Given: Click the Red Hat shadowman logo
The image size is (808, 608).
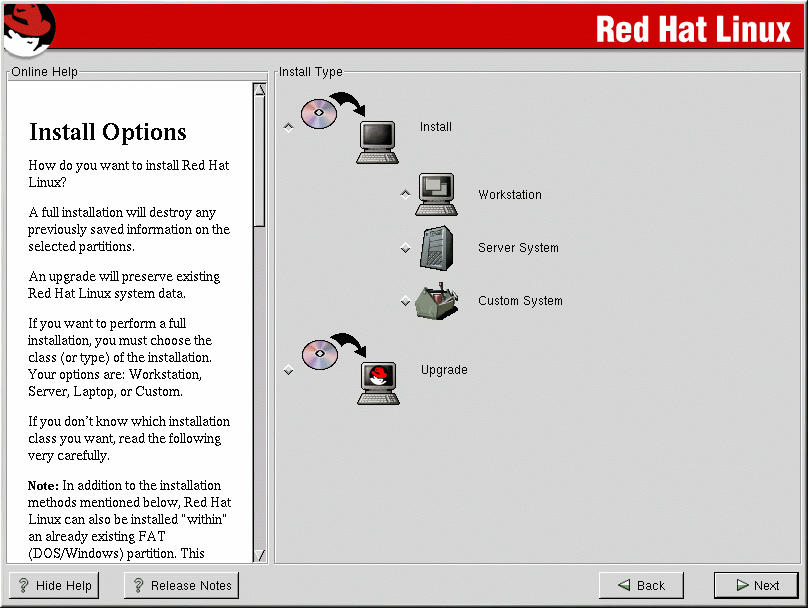Looking at the screenshot, I should coord(28,27).
